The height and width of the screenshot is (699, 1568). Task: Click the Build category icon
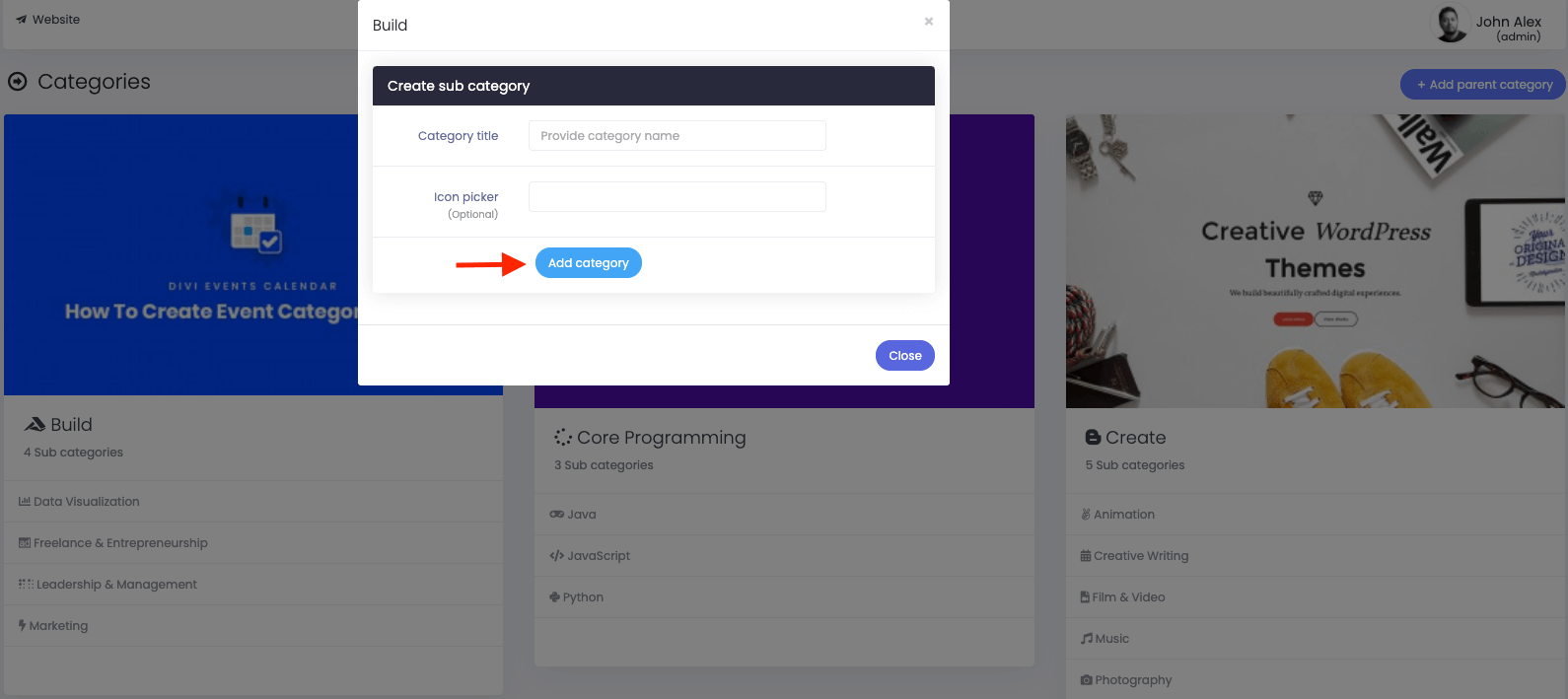click(x=36, y=424)
